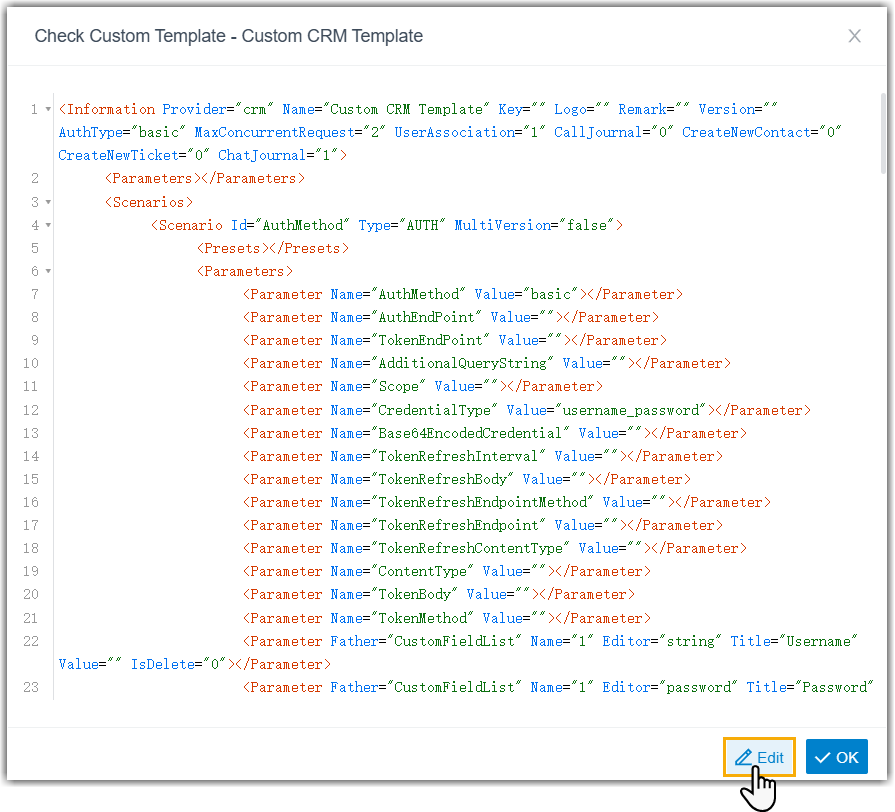This screenshot has height=812, width=895.
Task: Click "TokenRefreshBody" on line 15
Action: pyautogui.click(x=442, y=479)
